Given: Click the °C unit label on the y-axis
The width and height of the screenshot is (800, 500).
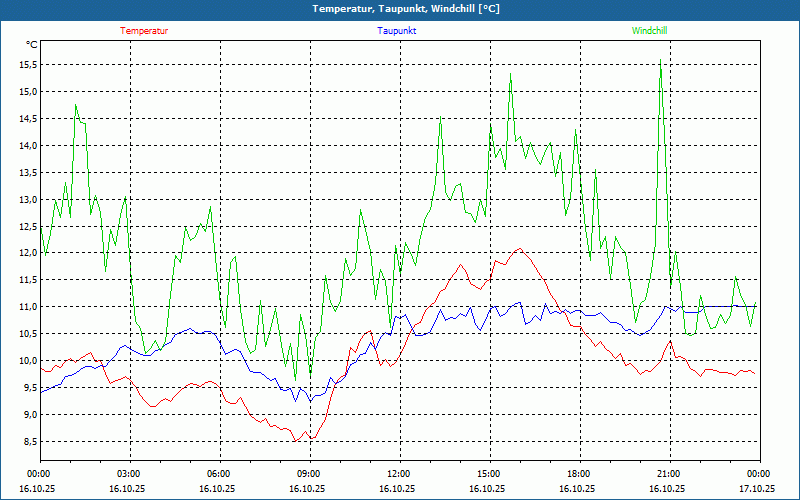Looking at the screenshot, I should coord(32,45).
